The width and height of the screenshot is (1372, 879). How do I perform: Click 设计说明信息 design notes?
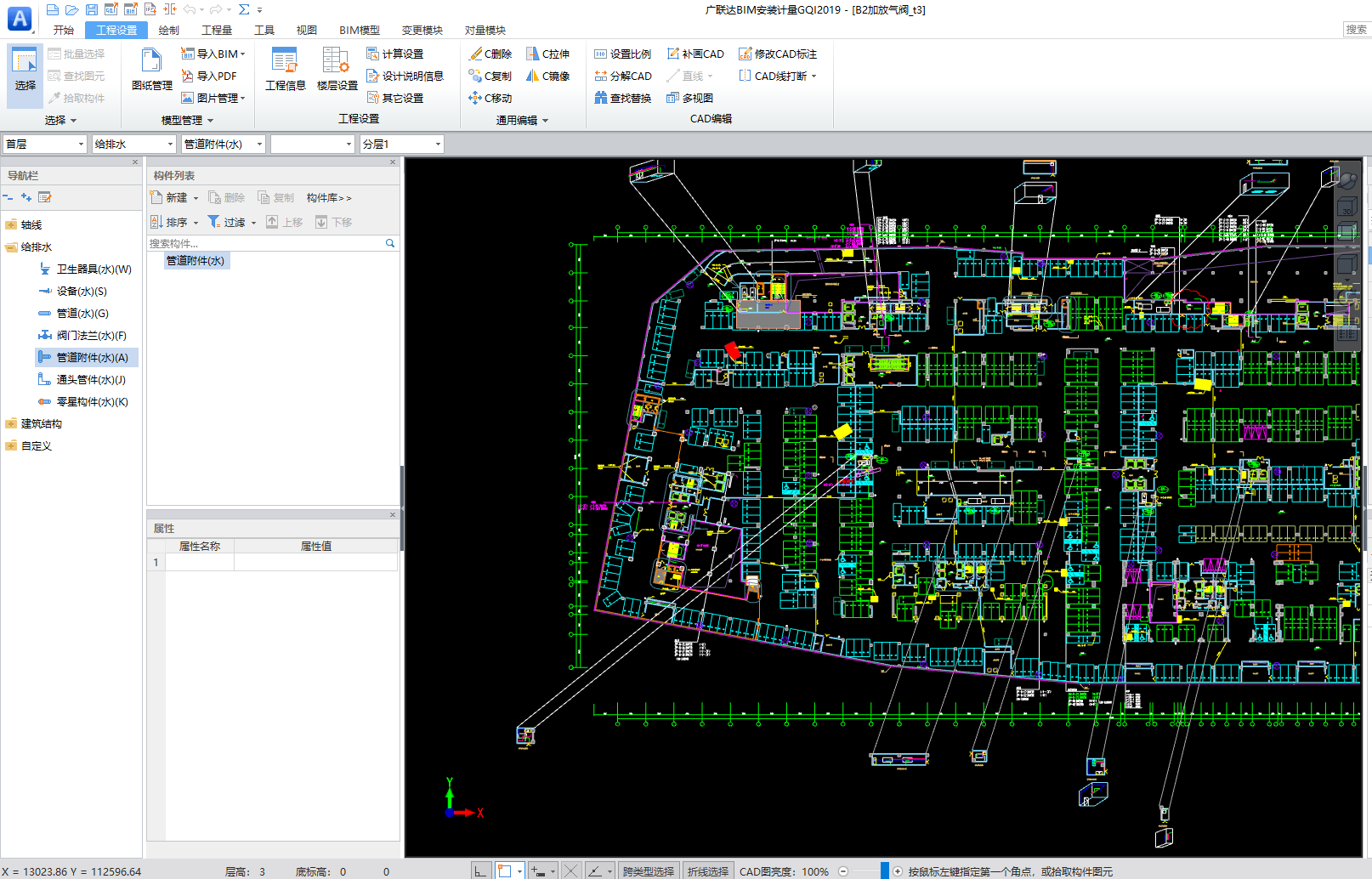tap(405, 76)
